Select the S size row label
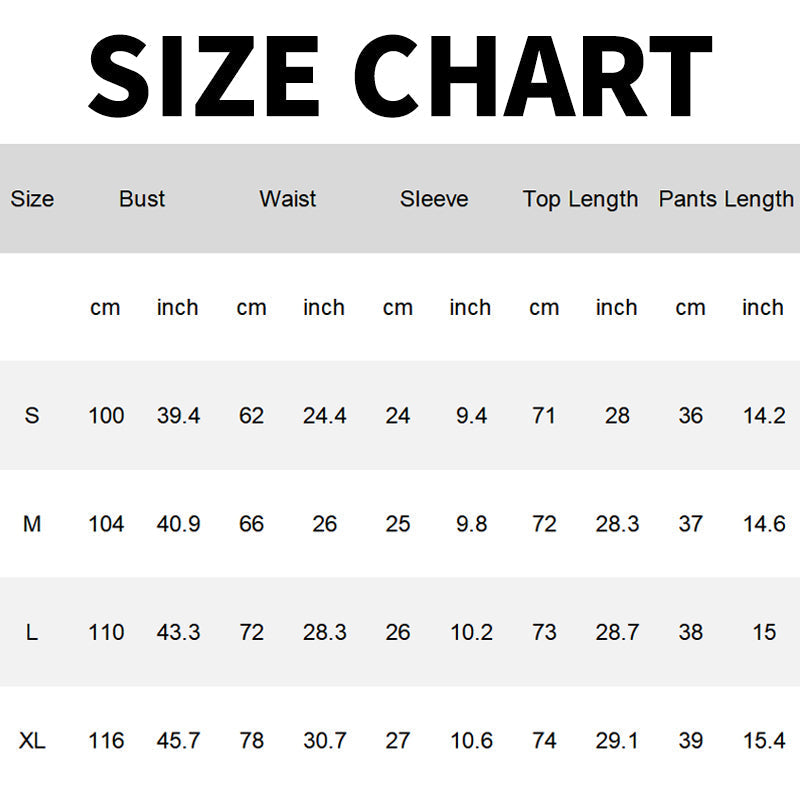Screen dimensions: 800x800 click(x=32, y=415)
